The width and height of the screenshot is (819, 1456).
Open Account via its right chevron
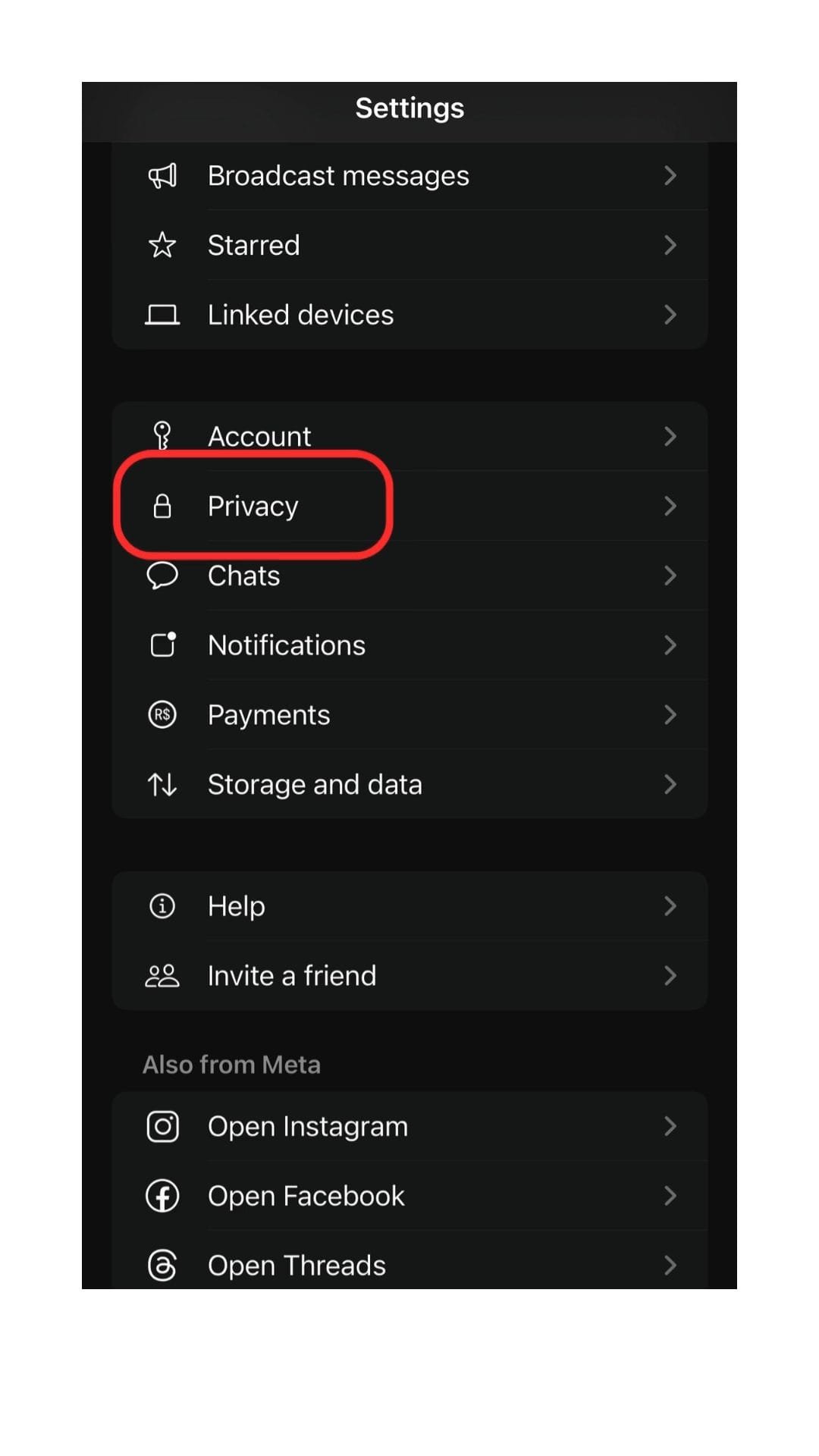670,436
